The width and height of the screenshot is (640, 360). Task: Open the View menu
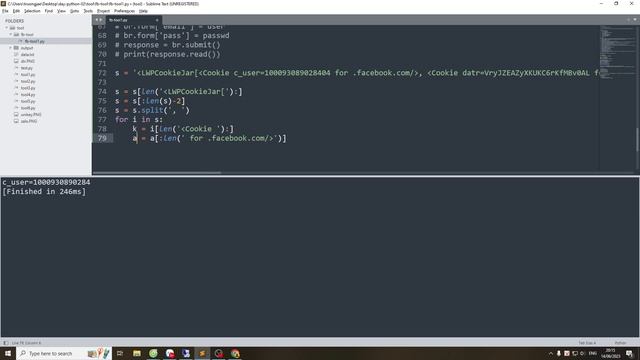click(61, 11)
